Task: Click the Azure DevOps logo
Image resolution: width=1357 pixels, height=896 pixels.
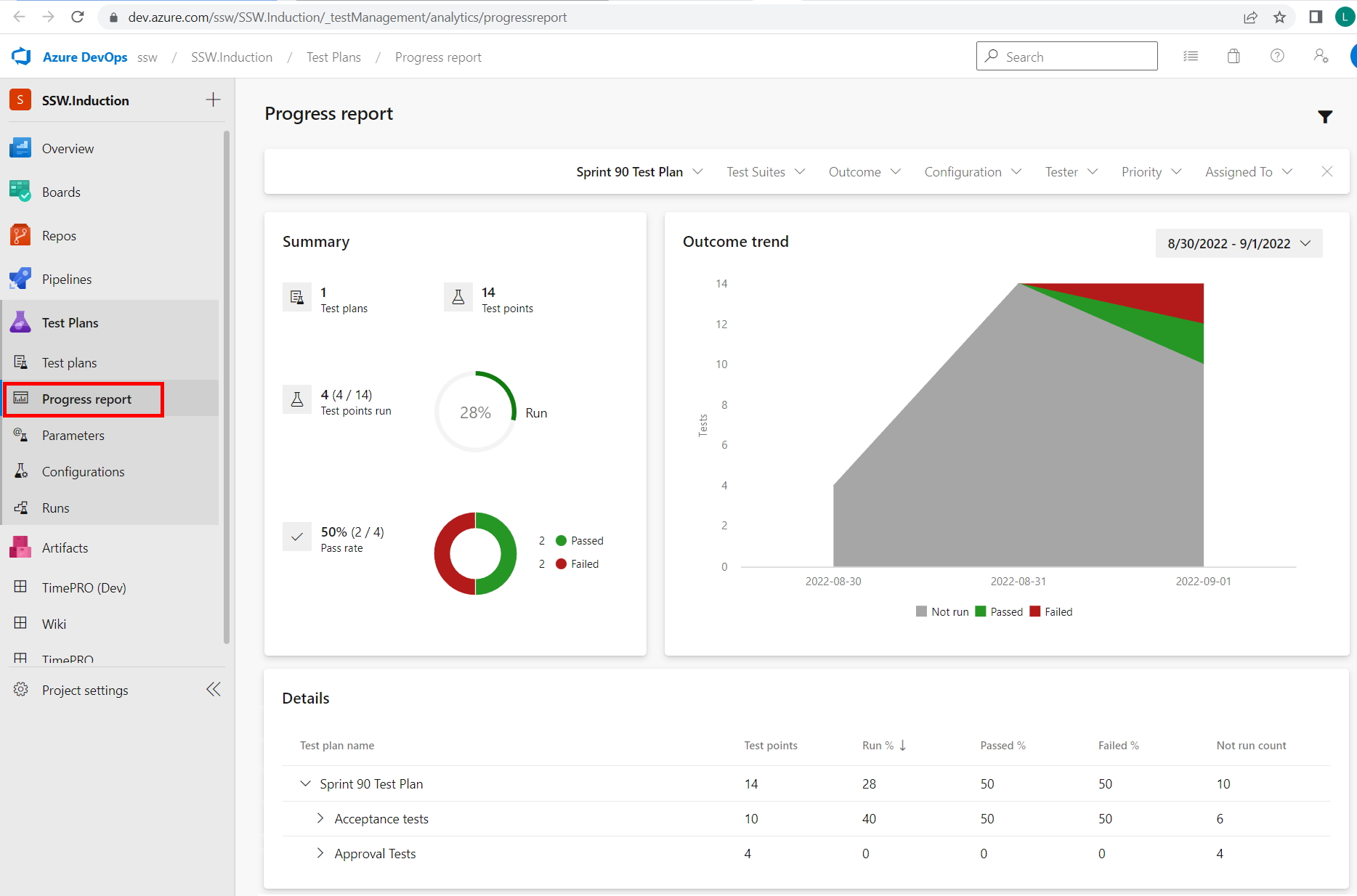Action: click(x=22, y=57)
